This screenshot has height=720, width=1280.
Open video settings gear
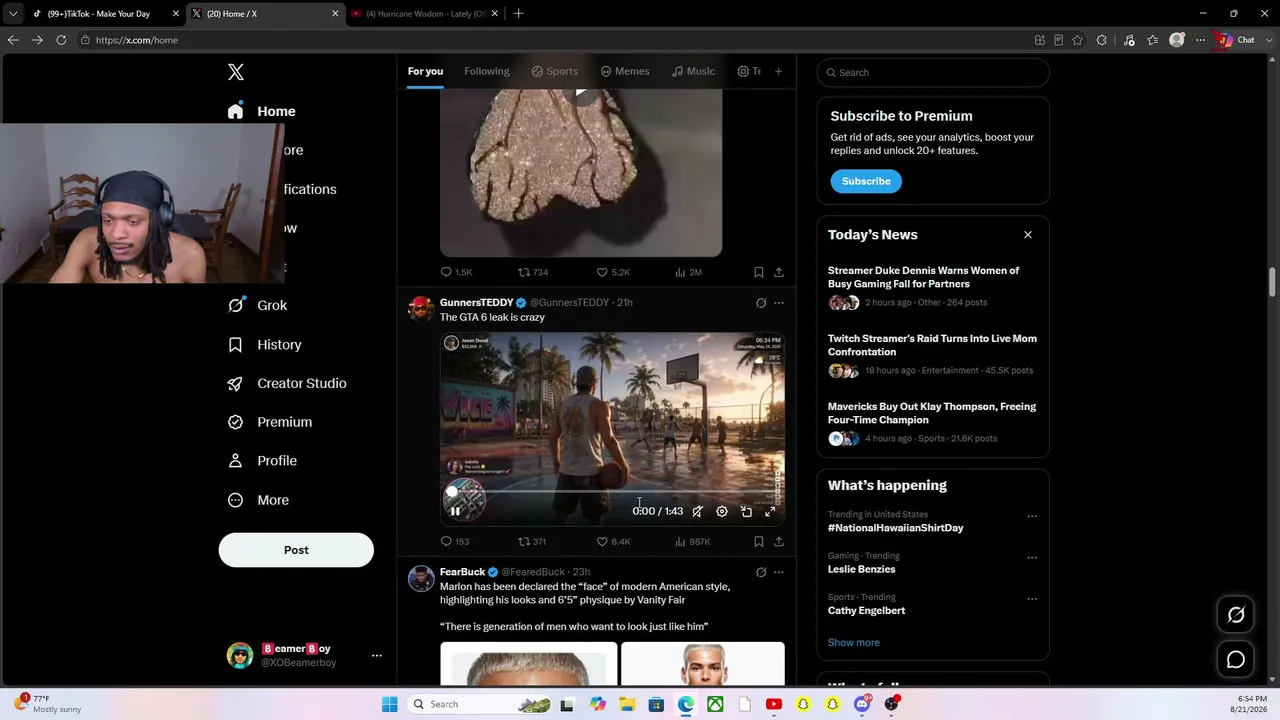point(722,511)
